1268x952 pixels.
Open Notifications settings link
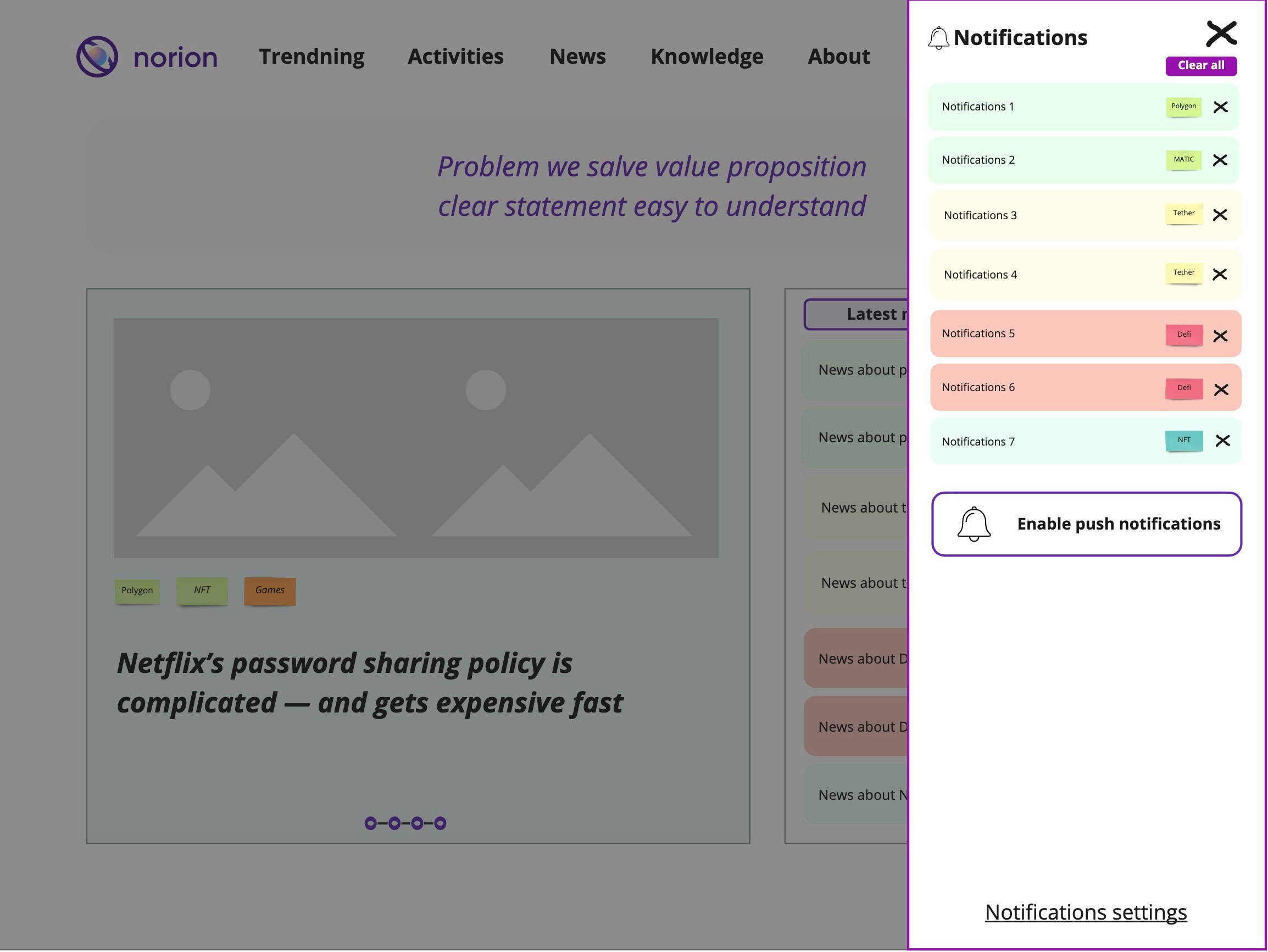pyautogui.click(x=1086, y=912)
